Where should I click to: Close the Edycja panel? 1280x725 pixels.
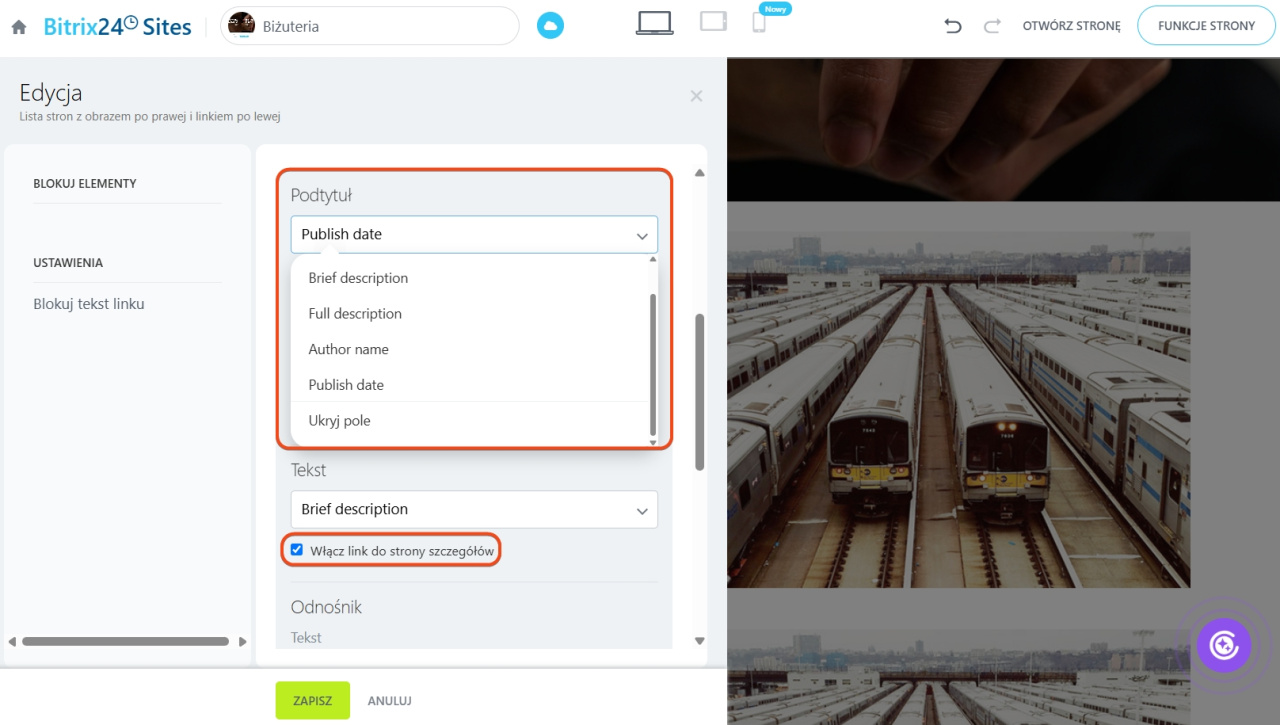[696, 96]
